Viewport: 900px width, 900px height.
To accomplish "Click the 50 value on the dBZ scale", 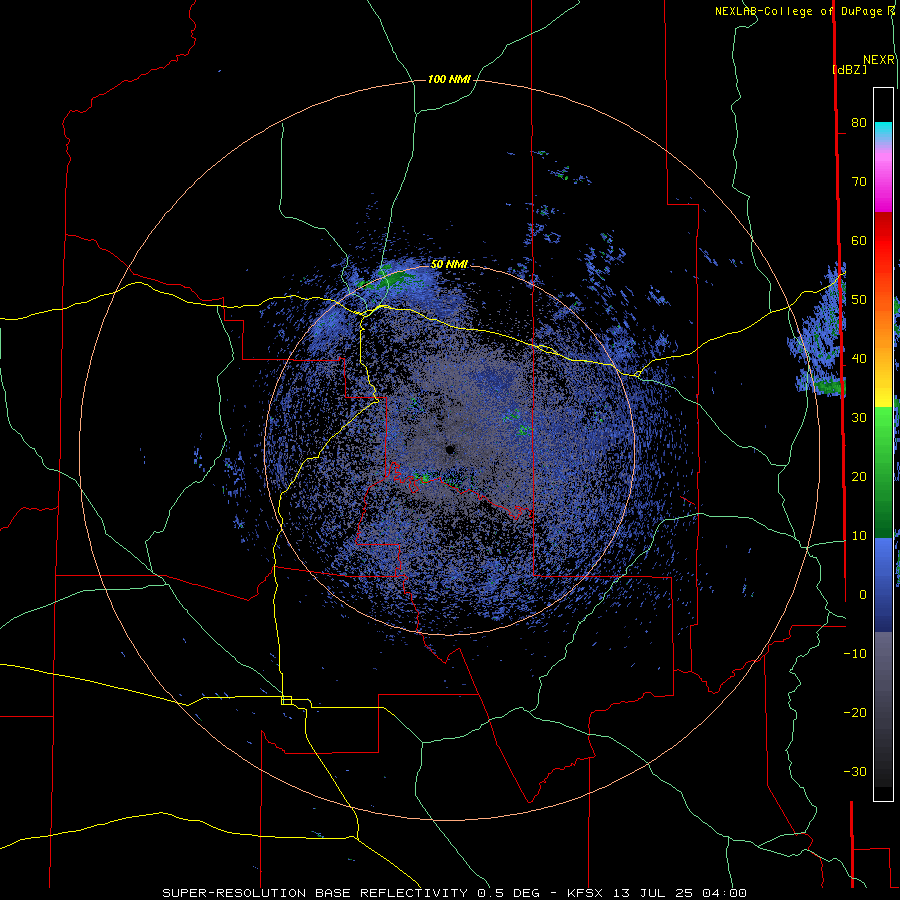I will coord(859,300).
